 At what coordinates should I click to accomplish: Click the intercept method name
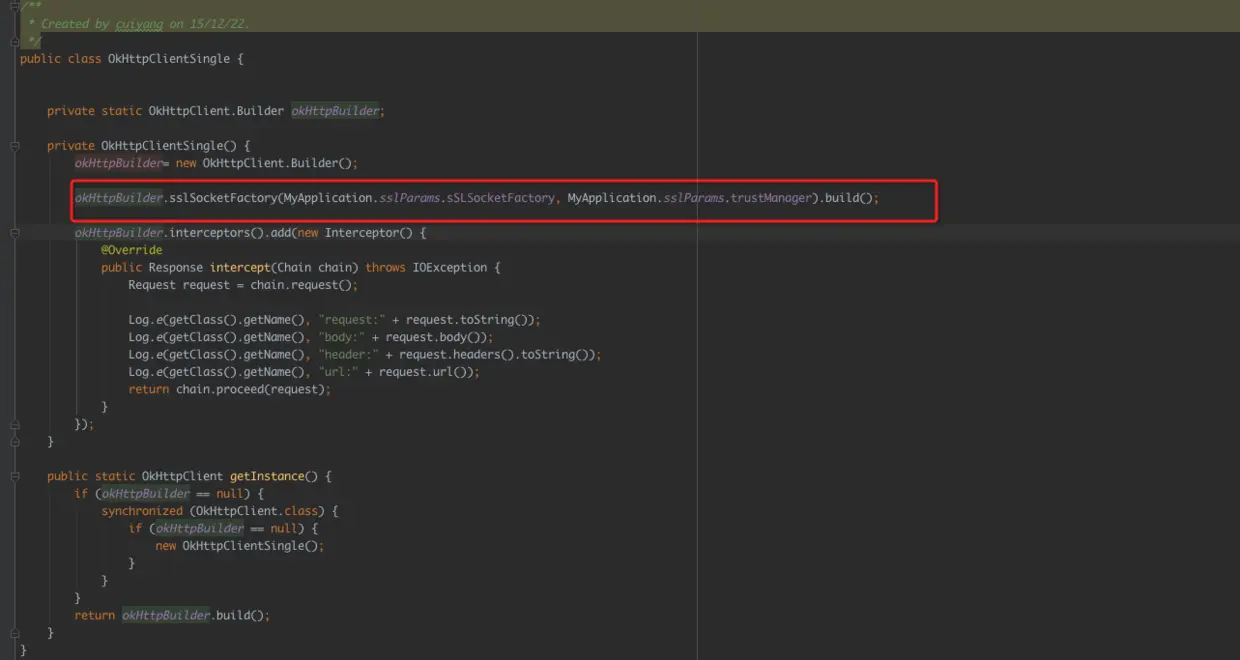point(240,268)
